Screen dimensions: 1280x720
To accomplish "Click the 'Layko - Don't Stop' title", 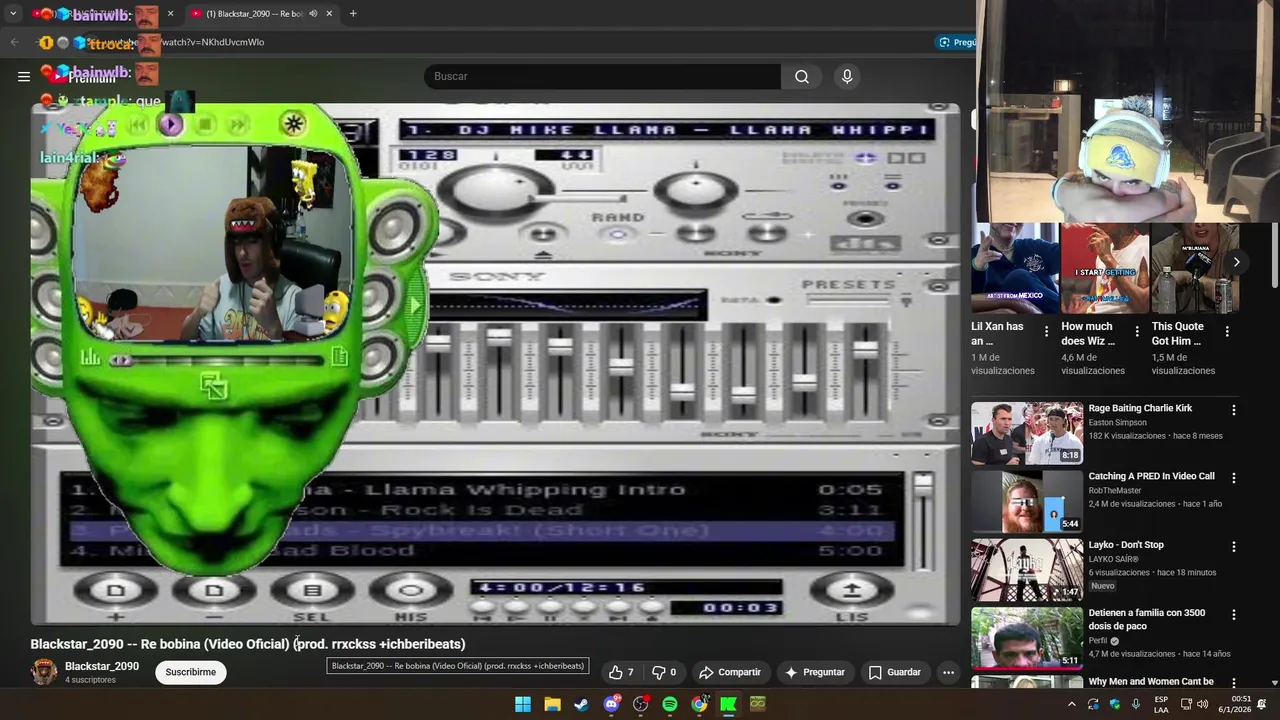I will click(x=1126, y=545).
